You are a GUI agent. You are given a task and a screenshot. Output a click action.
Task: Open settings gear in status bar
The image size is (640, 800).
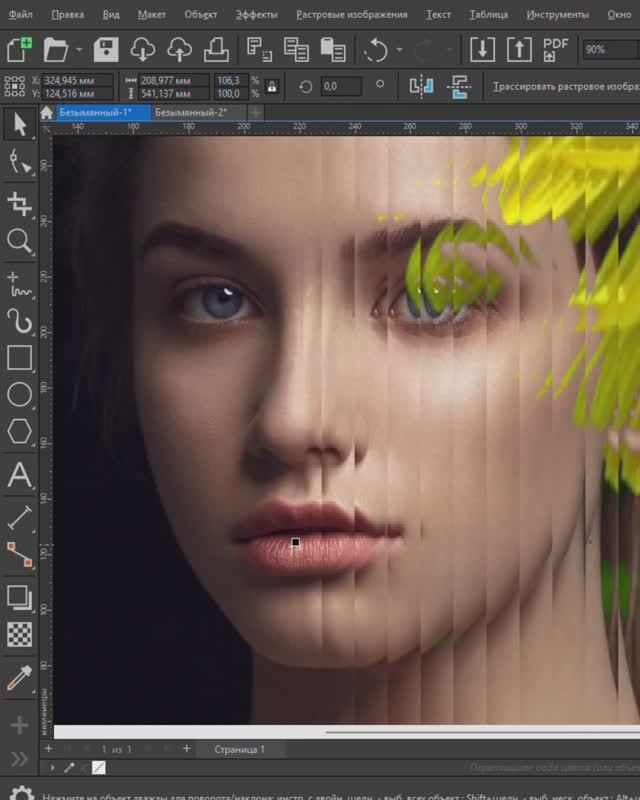22,794
